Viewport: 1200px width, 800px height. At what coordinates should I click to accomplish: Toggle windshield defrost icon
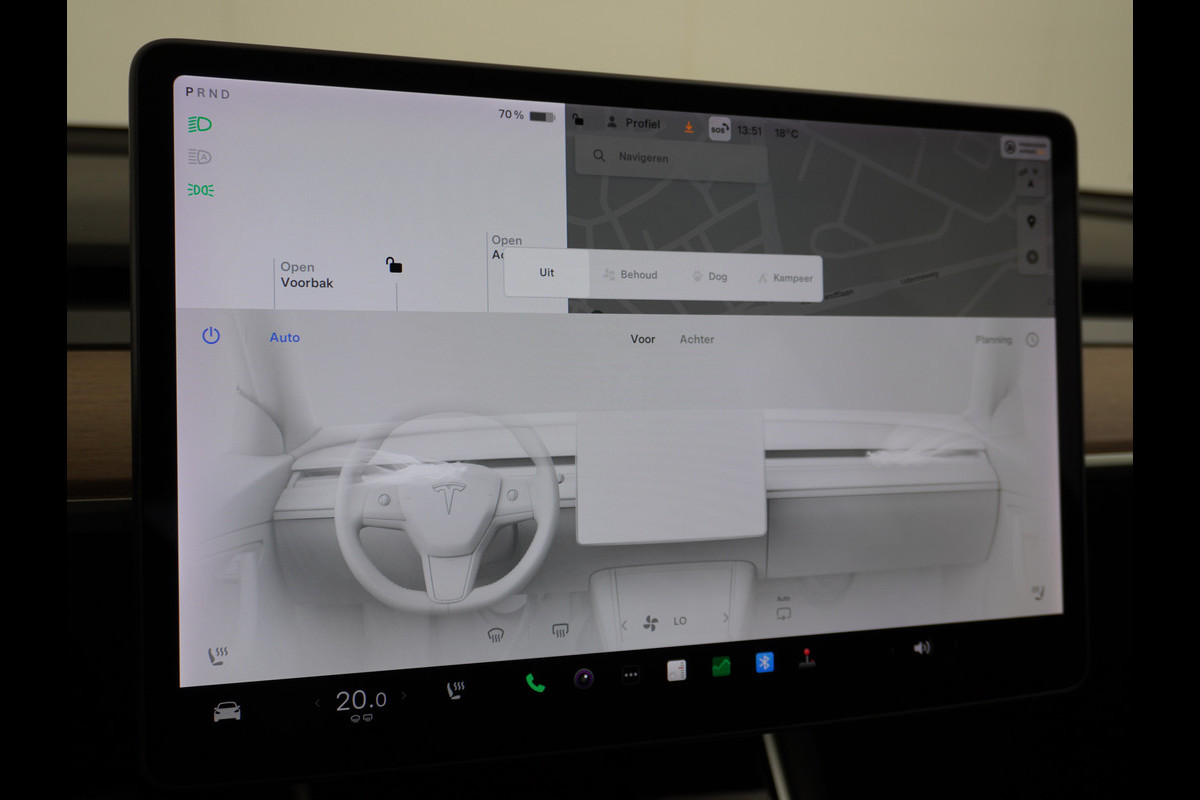click(x=495, y=634)
